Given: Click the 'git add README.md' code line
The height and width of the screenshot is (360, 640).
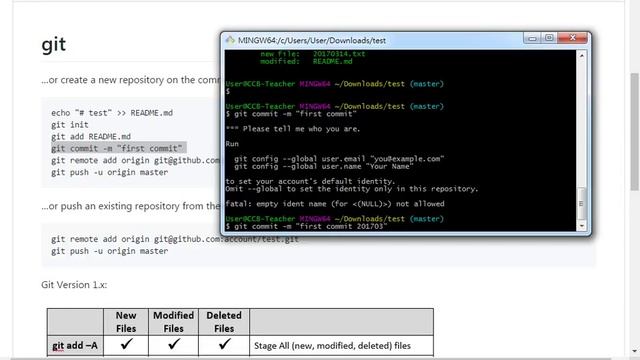Looking at the screenshot, I should click(91, 136).
